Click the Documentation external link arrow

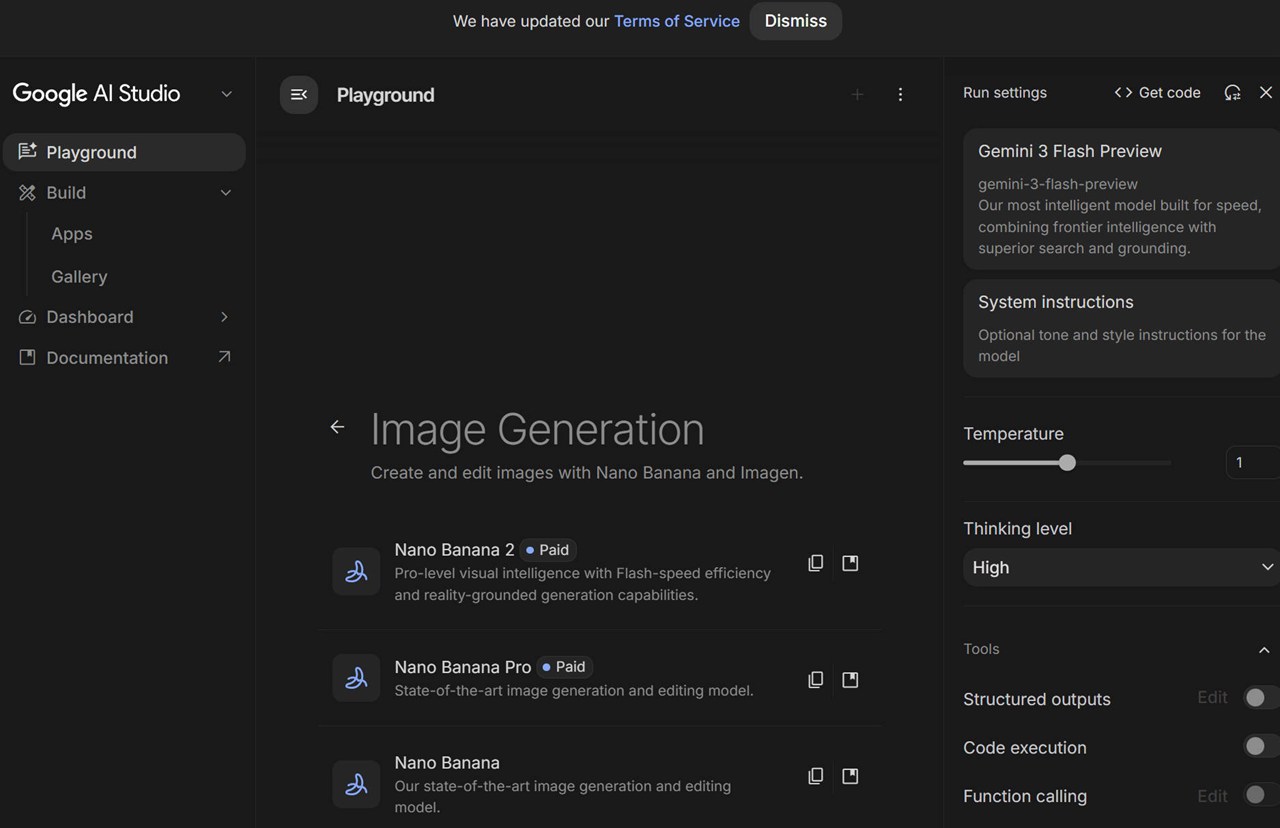pyautogui.click(x=224, y=357)
